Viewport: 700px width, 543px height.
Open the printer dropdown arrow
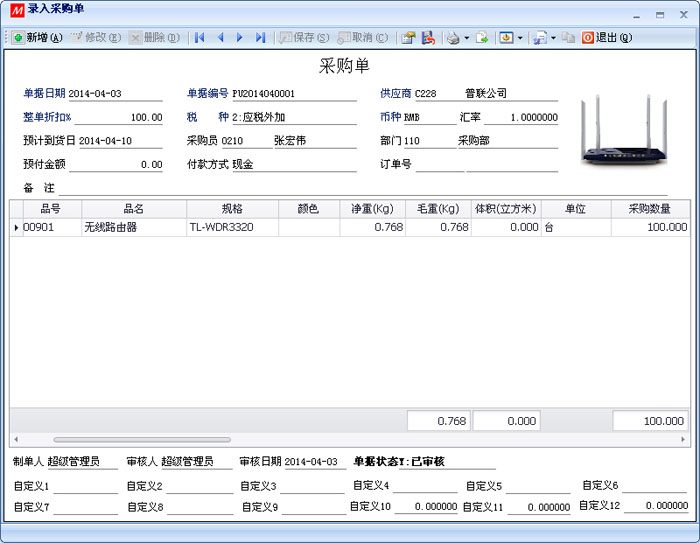tap(467, 38)
